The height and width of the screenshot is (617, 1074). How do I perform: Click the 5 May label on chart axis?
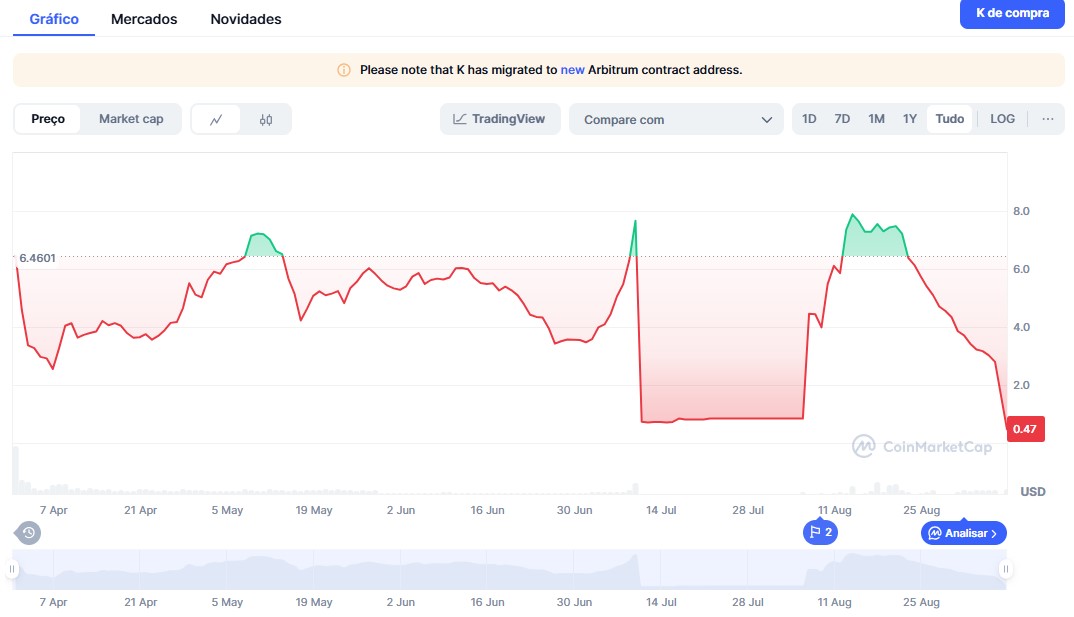pos(227,510)
